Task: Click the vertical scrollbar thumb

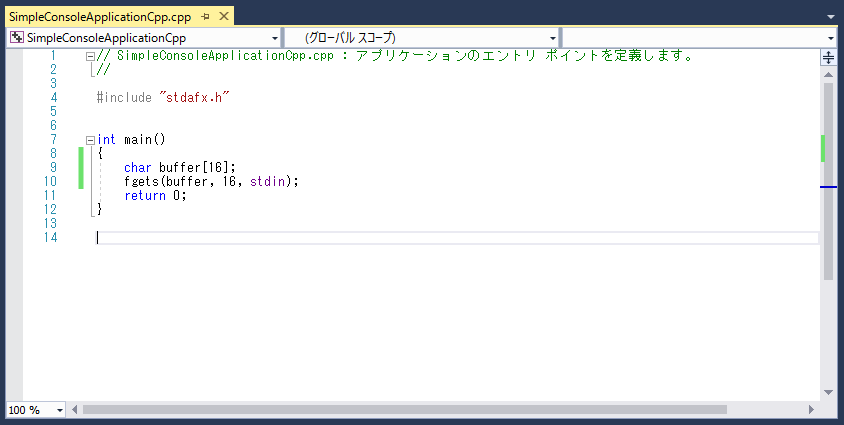Action: (x=828, y=181)
